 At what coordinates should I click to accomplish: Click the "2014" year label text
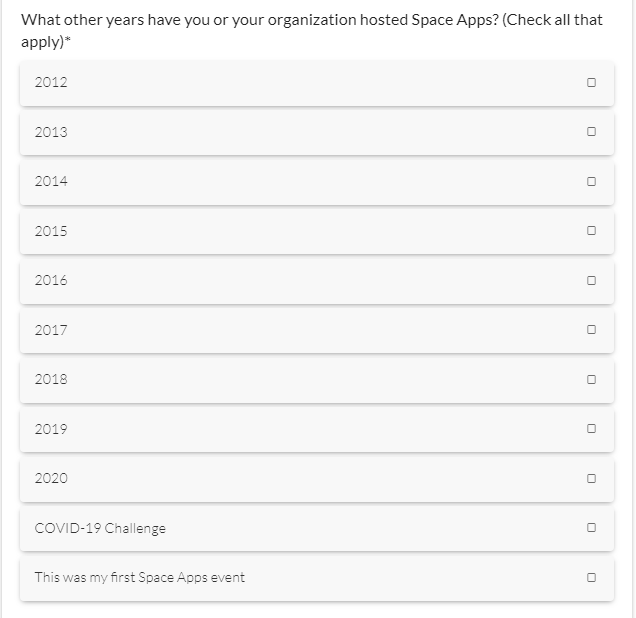click(51, 182)
